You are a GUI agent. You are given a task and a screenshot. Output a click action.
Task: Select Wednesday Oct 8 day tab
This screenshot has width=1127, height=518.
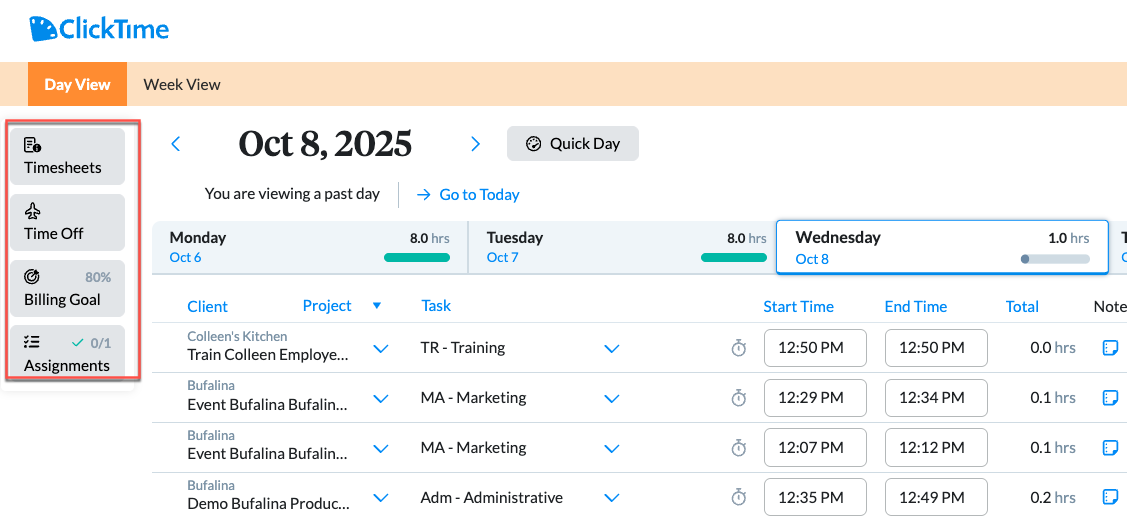coord(942,247)
